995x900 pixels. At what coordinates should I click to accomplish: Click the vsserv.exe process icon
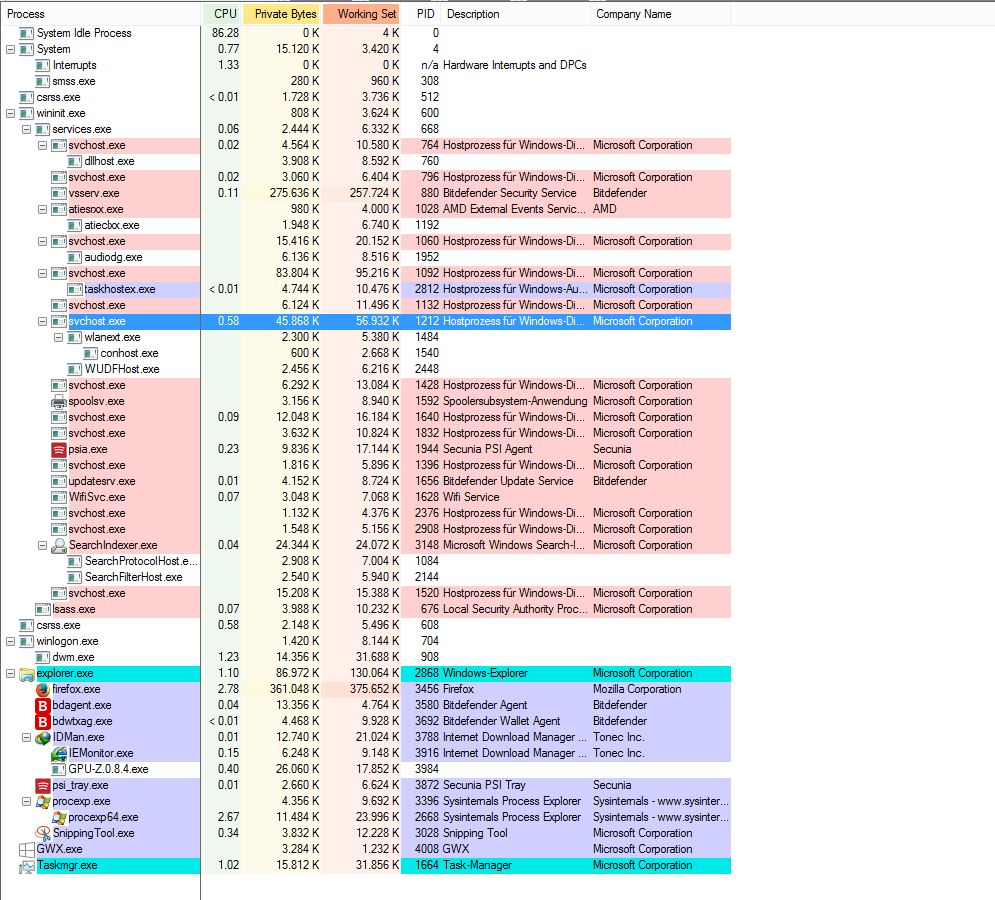[58, 193]
